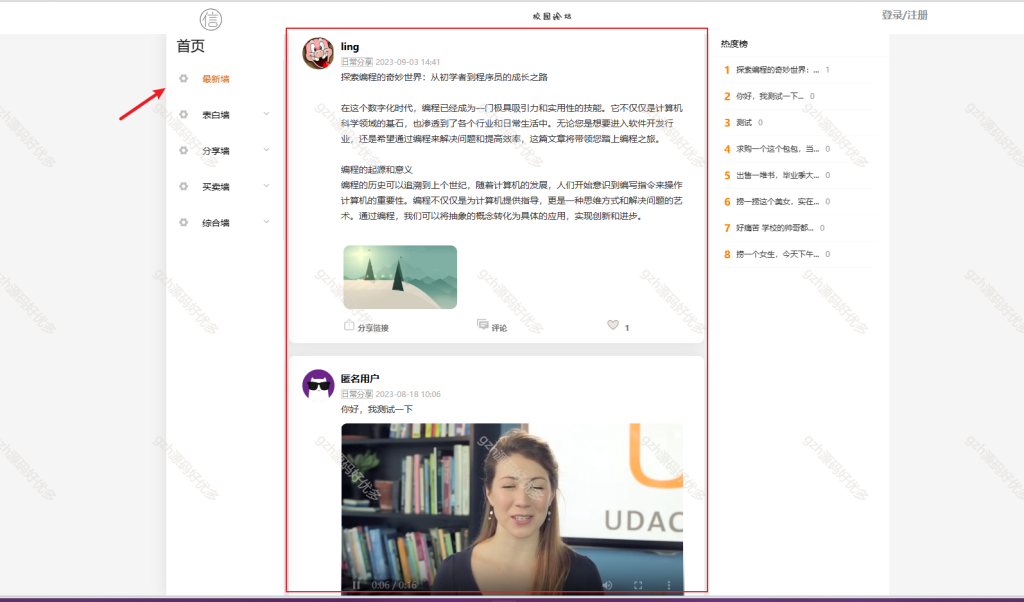Image resolution: width=1024 pixels, height=602 pixels.
Task: Click the 分享链接 share icon
Action: [x=349, y=325]
